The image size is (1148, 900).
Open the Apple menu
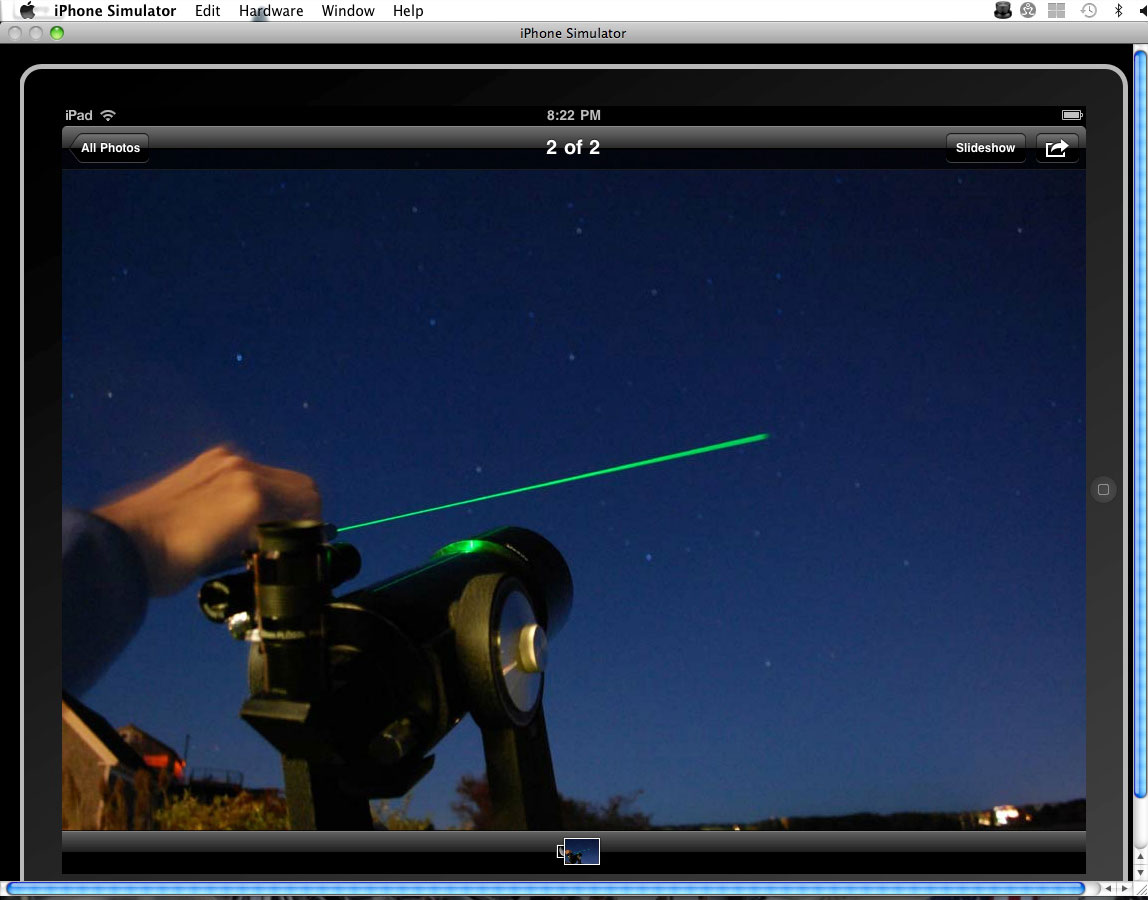pos(27,10)
